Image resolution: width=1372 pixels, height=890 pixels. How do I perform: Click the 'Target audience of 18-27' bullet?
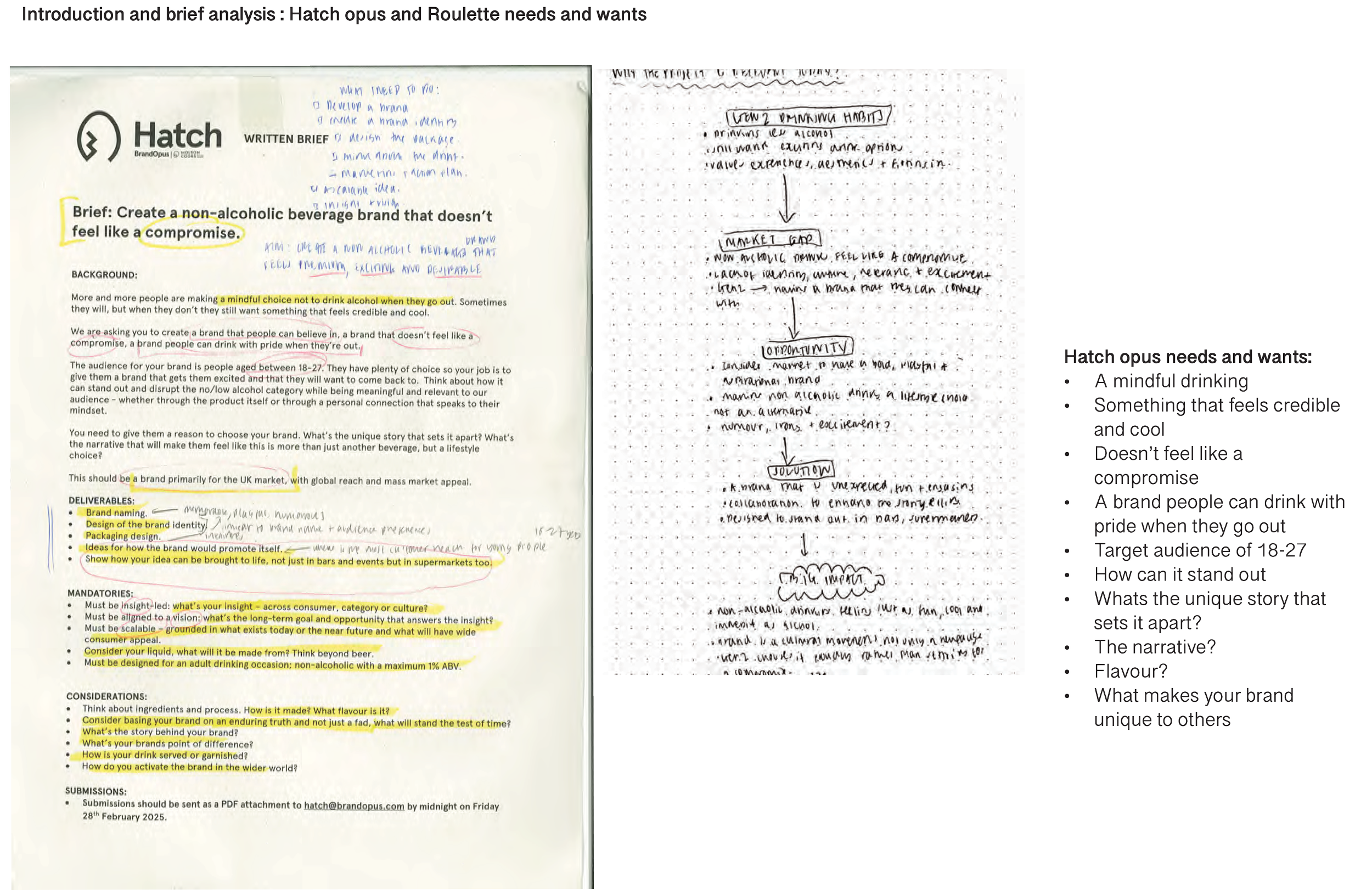pos(1199,550)
